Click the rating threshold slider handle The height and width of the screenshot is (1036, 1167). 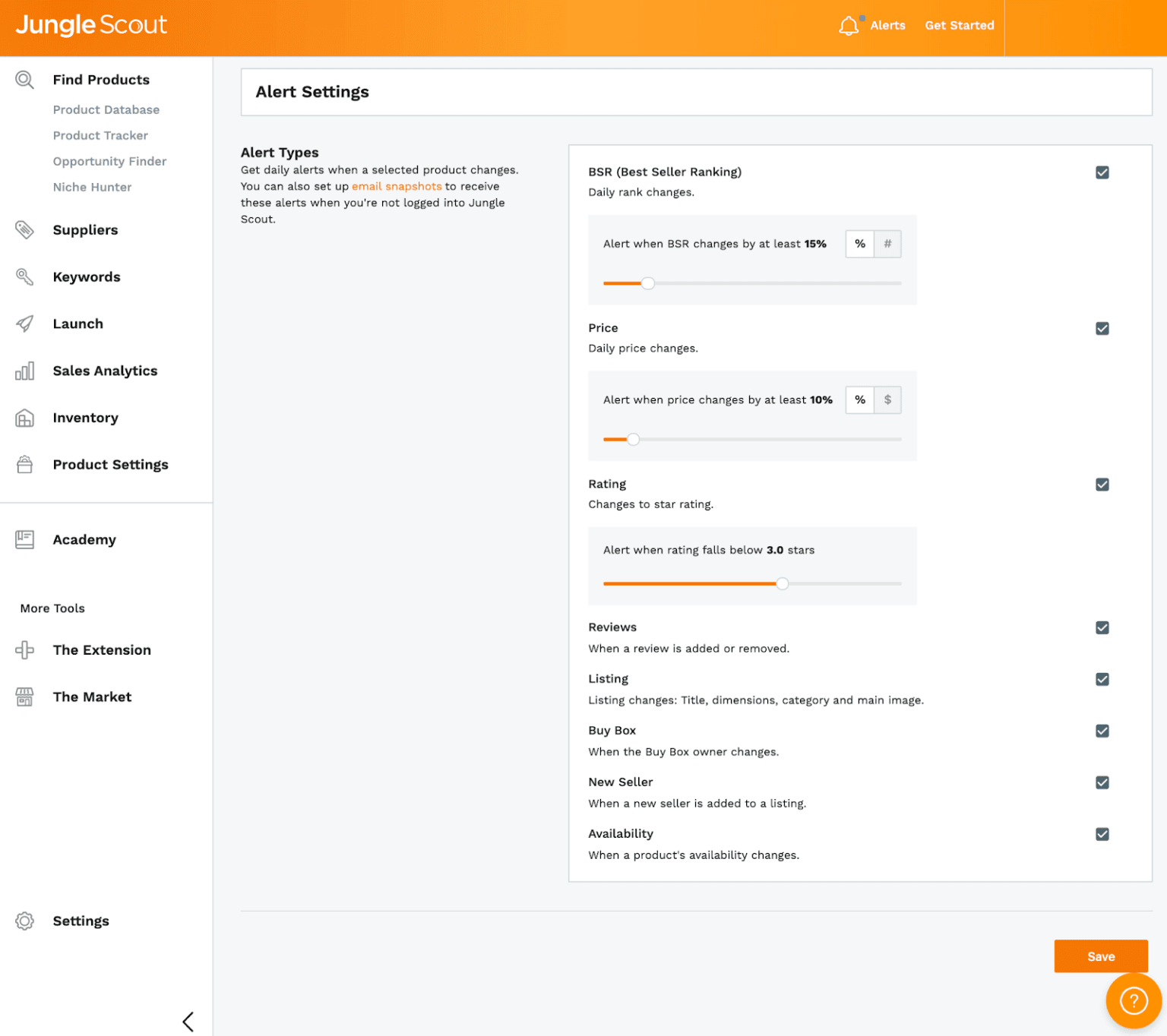782,583
